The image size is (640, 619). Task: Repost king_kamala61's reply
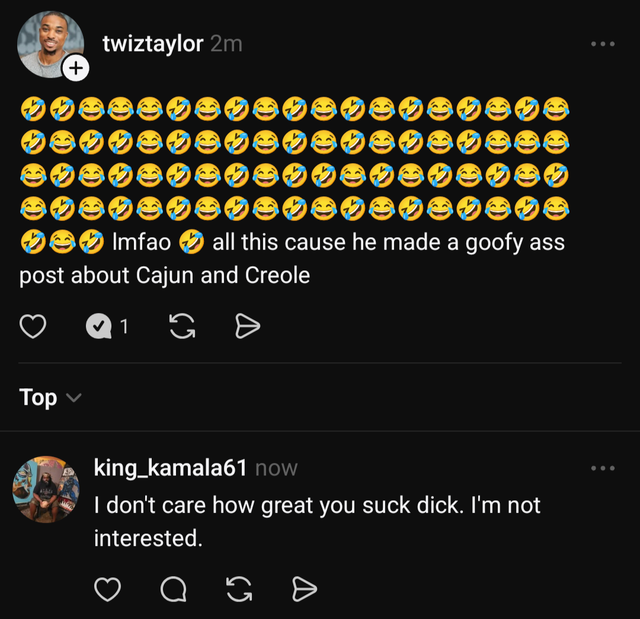[x=239, y=591]
